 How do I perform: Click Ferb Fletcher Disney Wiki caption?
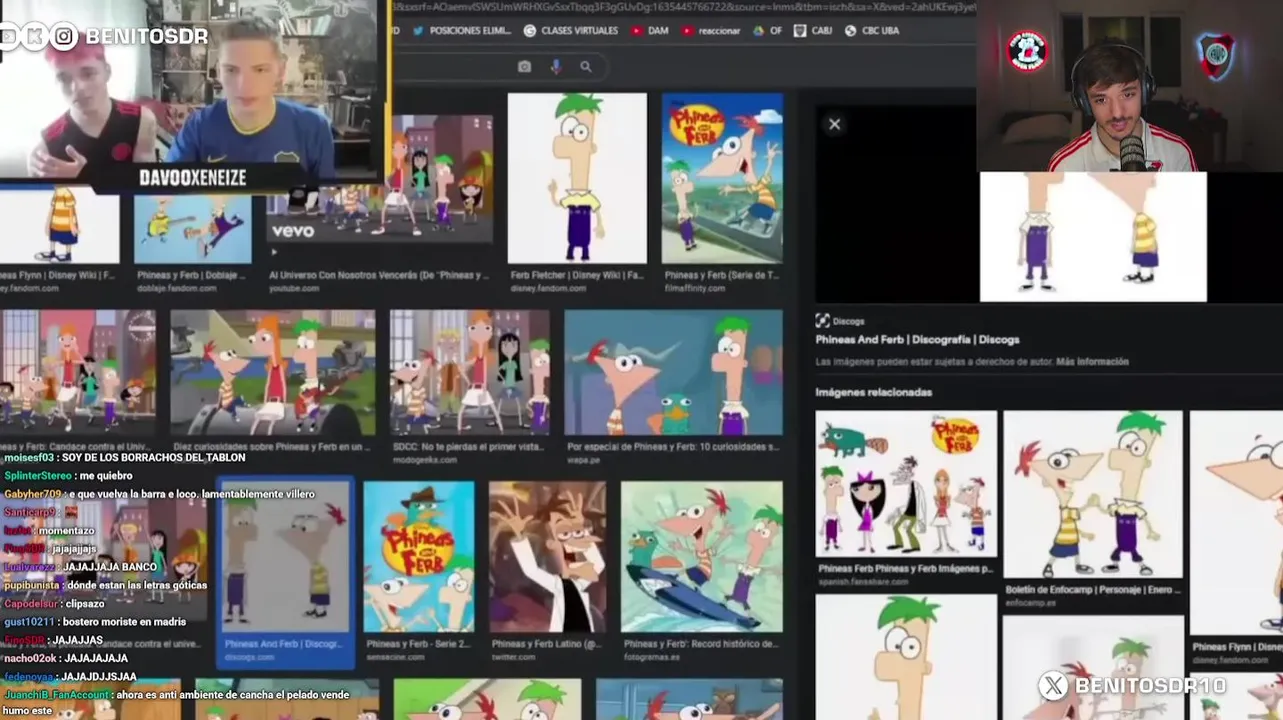coord(577,275)
